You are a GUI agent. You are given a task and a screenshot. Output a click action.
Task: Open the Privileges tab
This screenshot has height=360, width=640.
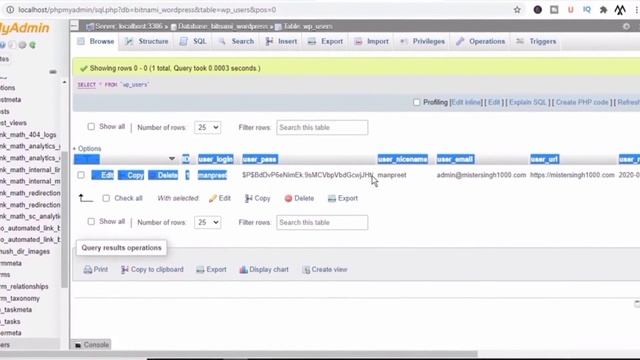click(423, 41)
